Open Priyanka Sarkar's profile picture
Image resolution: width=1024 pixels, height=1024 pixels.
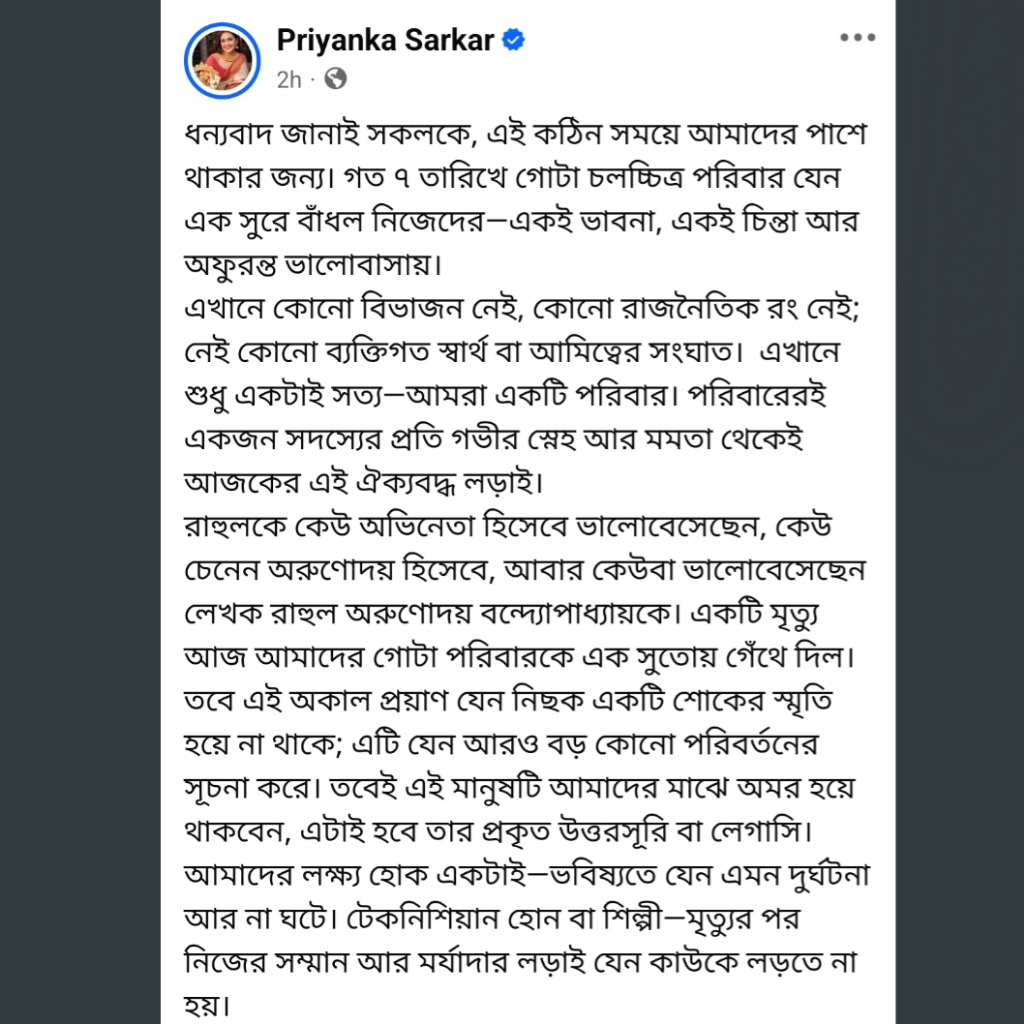tap(222, 59)
